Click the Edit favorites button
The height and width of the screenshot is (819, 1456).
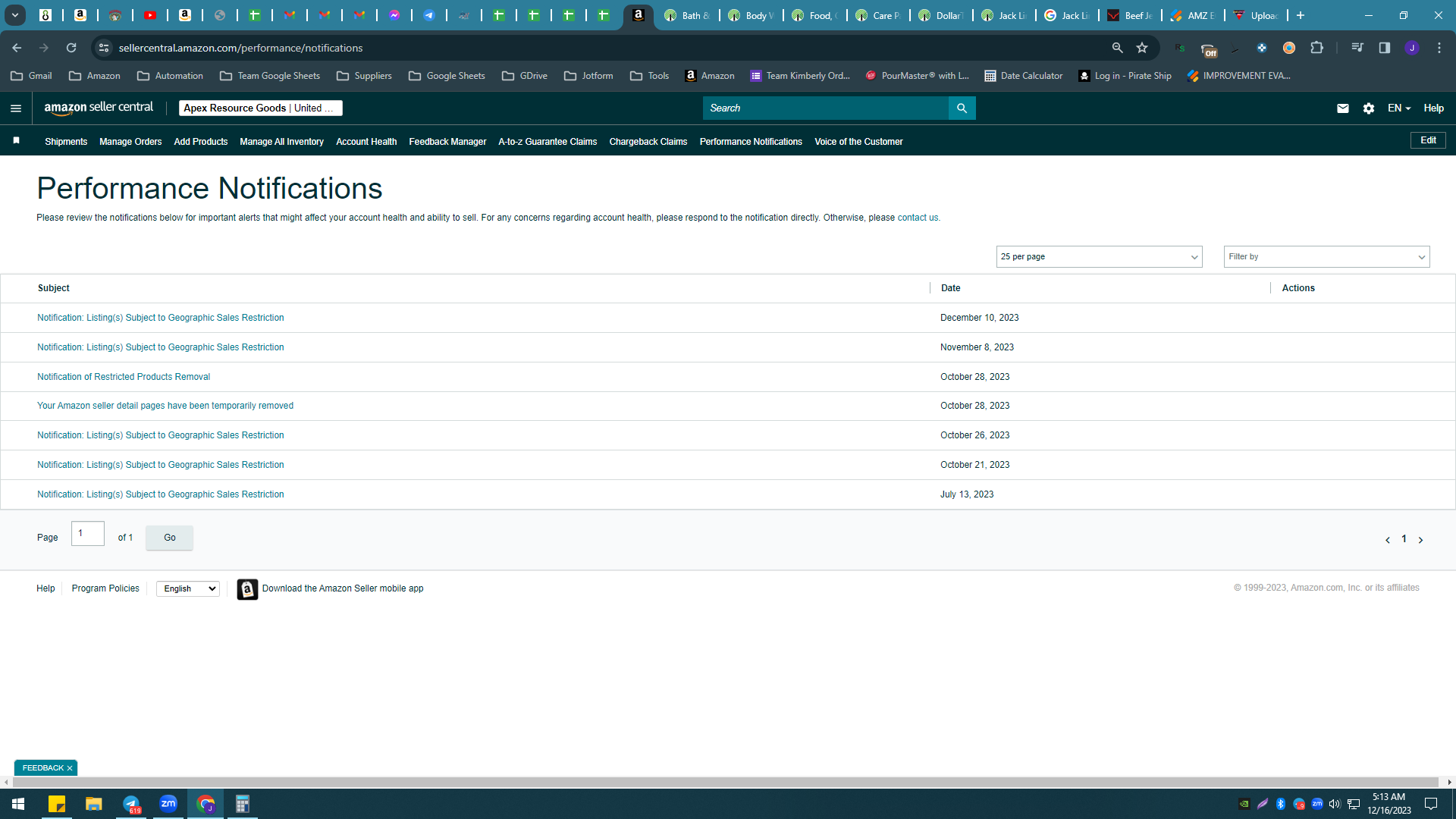tap(1428, 140)
